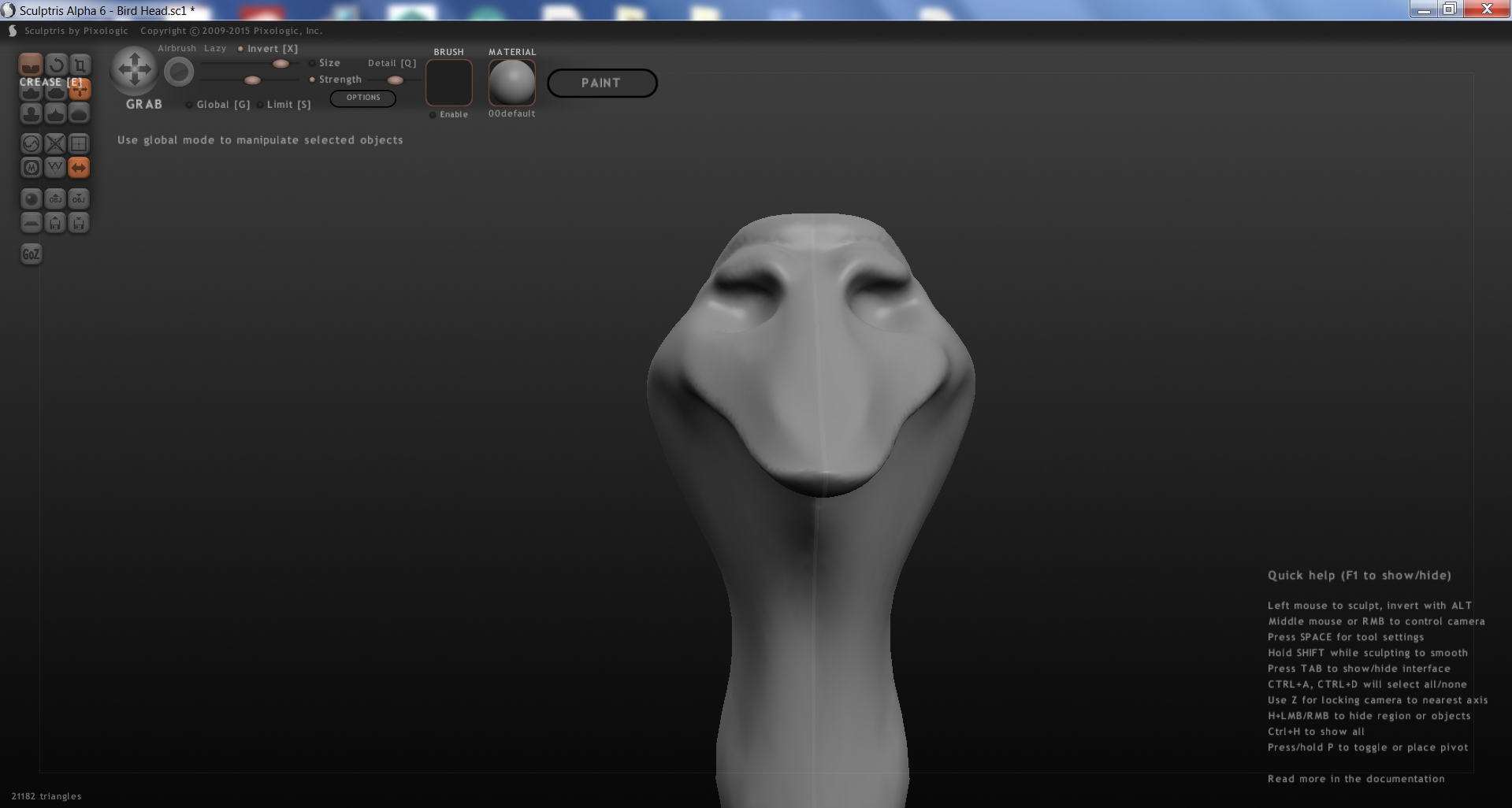Click the Save file floppy icon
Image resolution: width=1512 pixels, height=808 pixels.
pyautogui.click(x=80, y=223)
